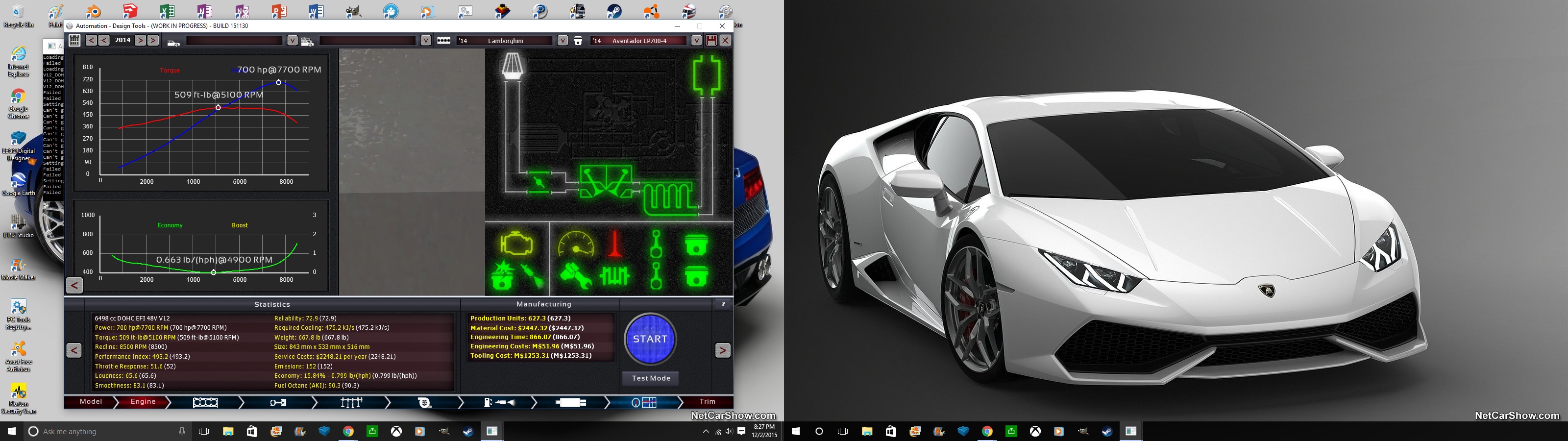Click the Test Mode button

[x=651, y=378]
